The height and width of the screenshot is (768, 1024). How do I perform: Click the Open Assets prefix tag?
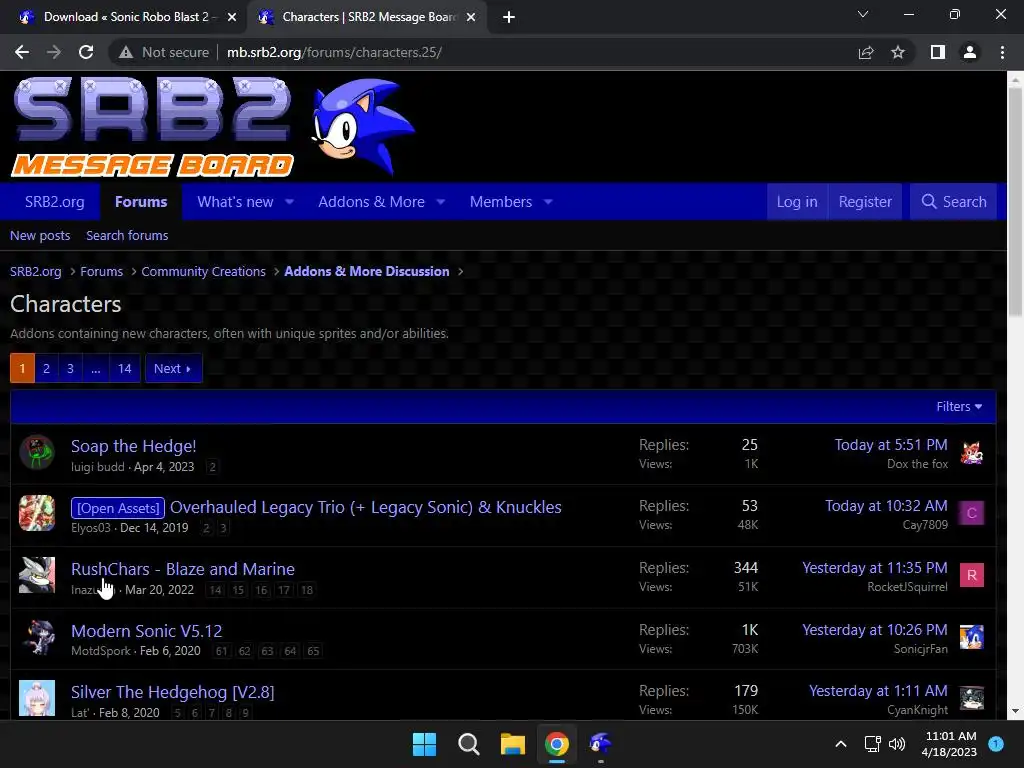pos(118,508)
